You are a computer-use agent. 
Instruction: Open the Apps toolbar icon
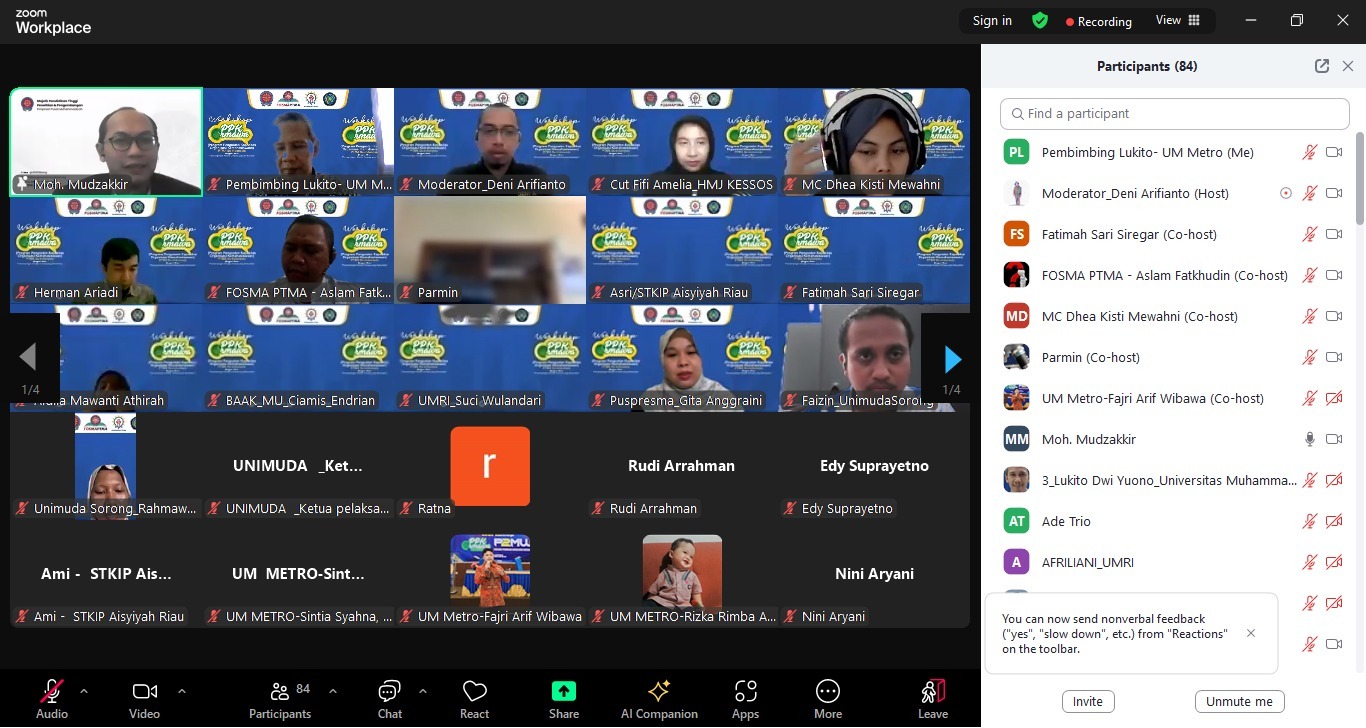[745, 692]
